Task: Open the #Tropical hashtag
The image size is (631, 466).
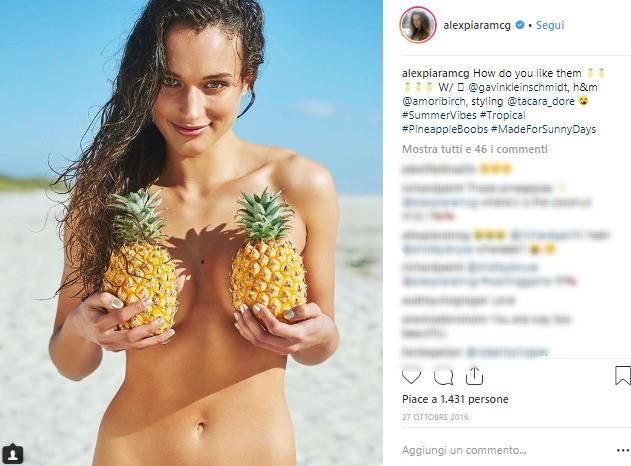Action: pos(502,115)
